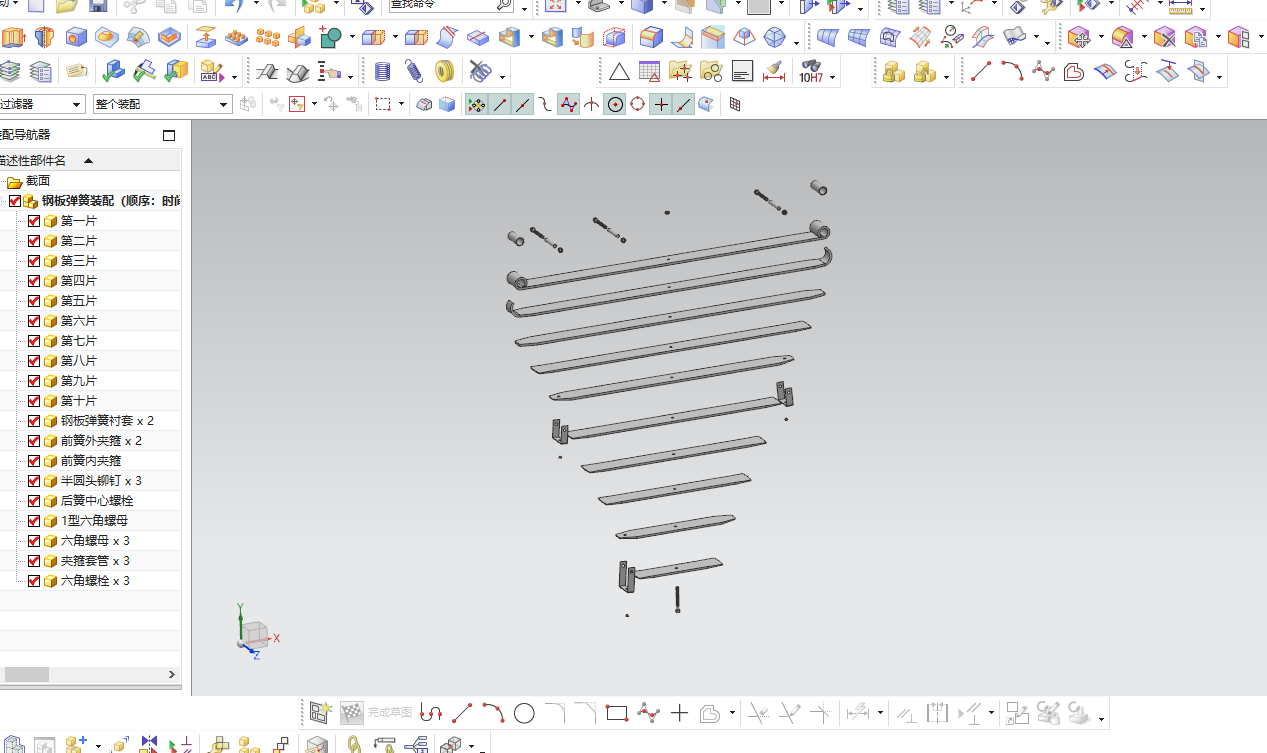
Task: Click the Open folder icon
Action: [x=67, y=6]
